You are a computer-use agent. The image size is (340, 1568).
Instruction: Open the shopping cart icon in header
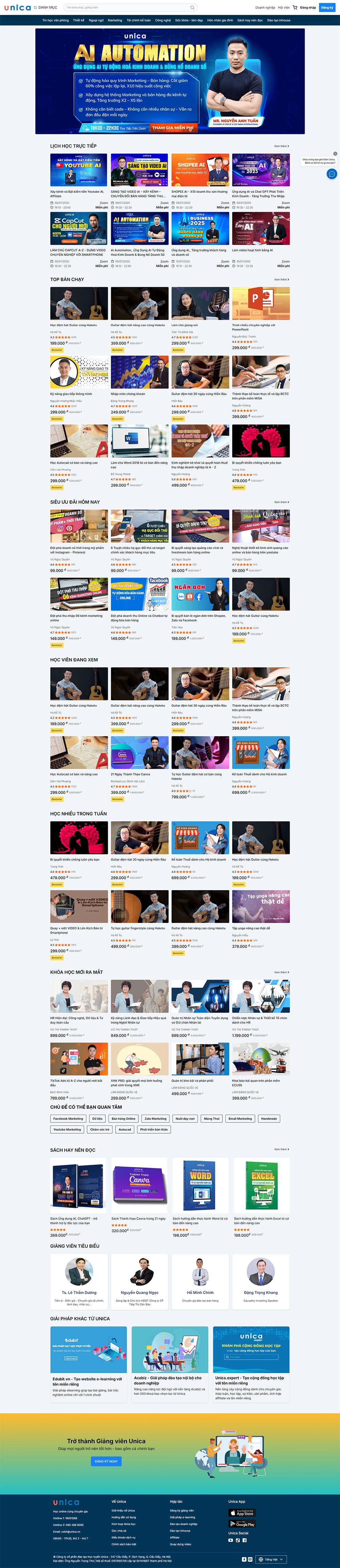295,7
